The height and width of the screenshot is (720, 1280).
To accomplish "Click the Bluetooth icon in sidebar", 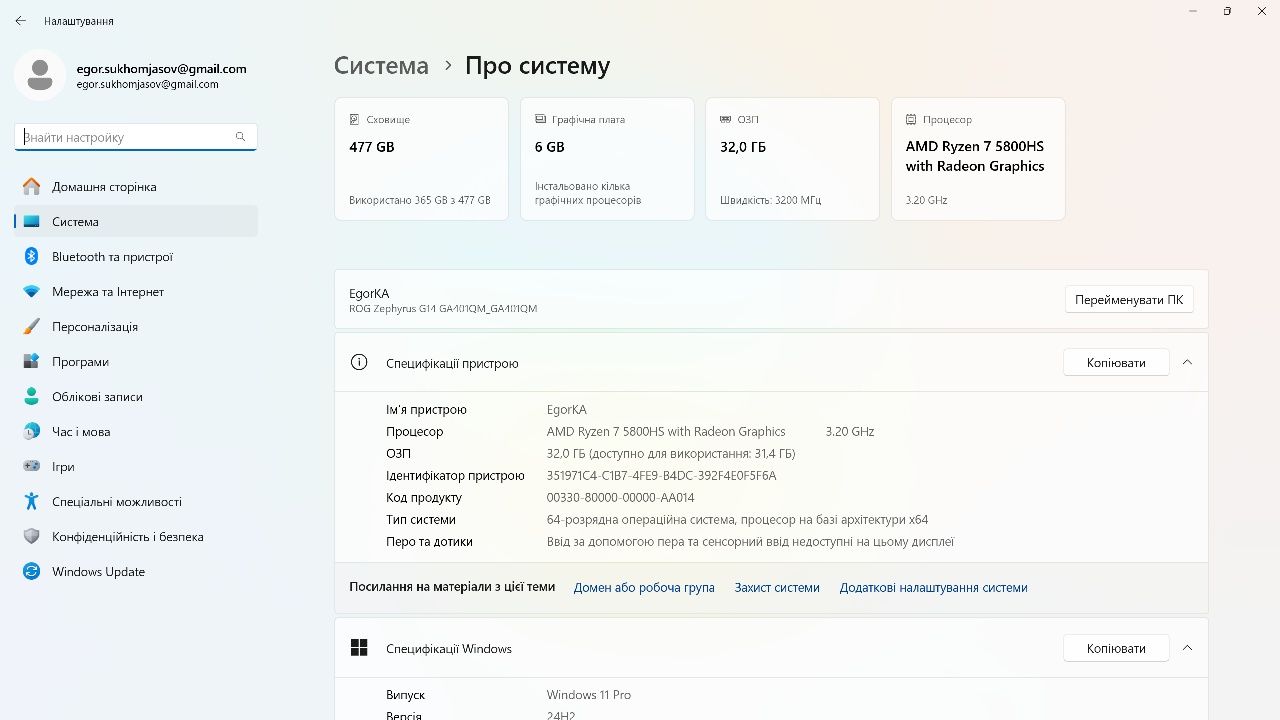I will (32, 257).
